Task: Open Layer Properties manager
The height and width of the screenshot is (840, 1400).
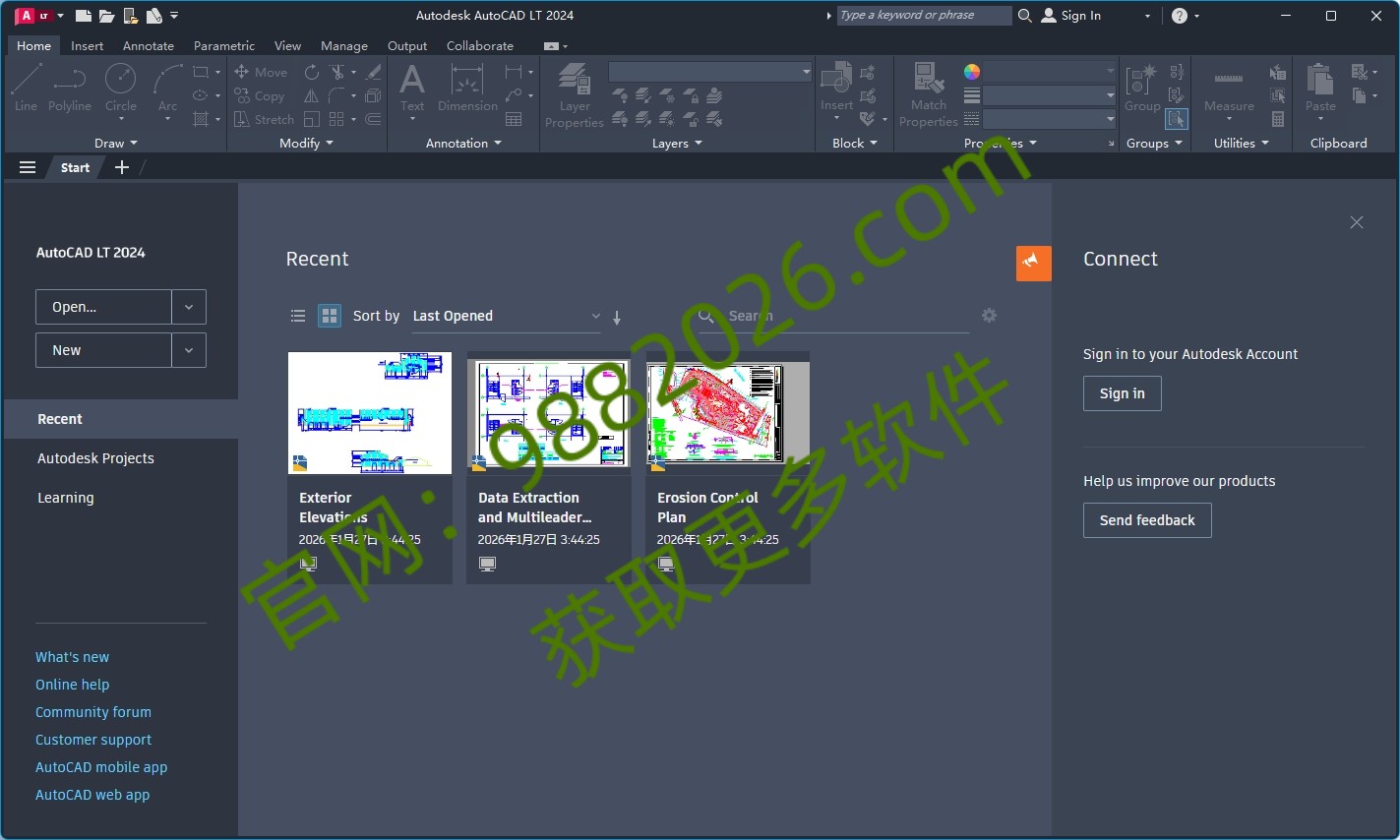Action: (x=575, y=94)
